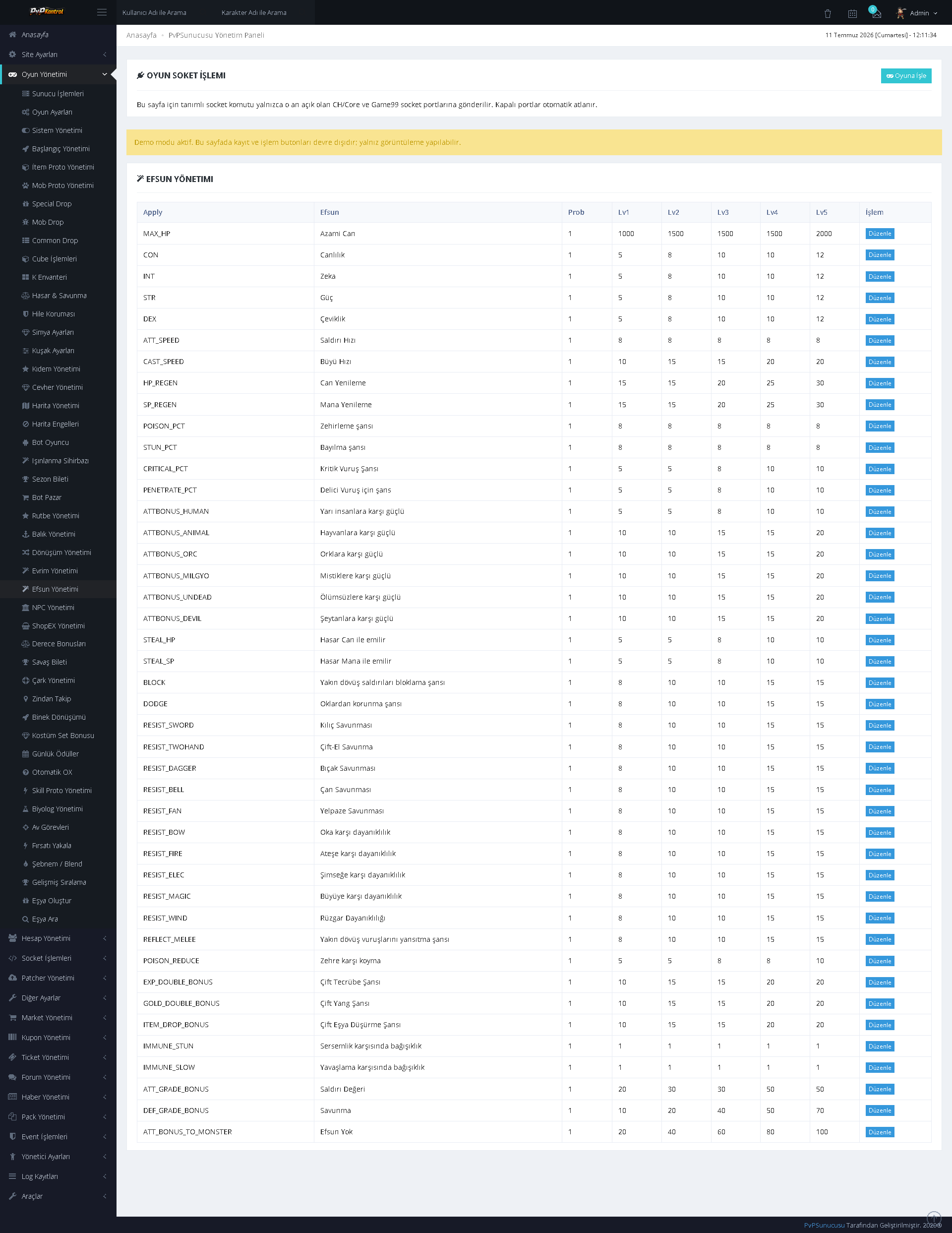Open the Ticket Yönetimi menu

[x=58, y=1057]
